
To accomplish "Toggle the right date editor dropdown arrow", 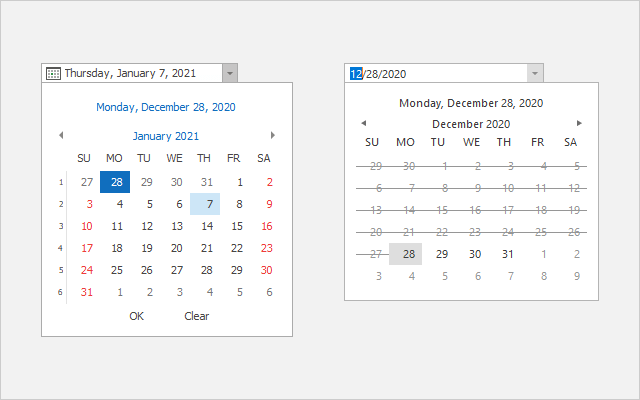I will pyautogui.click(x=535, y=73).
